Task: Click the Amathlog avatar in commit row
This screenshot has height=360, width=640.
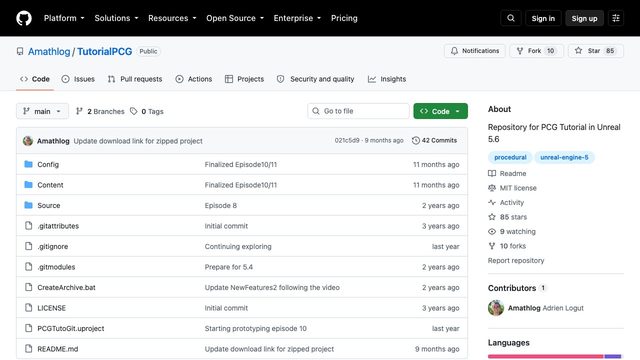Action: coord(28,141)
